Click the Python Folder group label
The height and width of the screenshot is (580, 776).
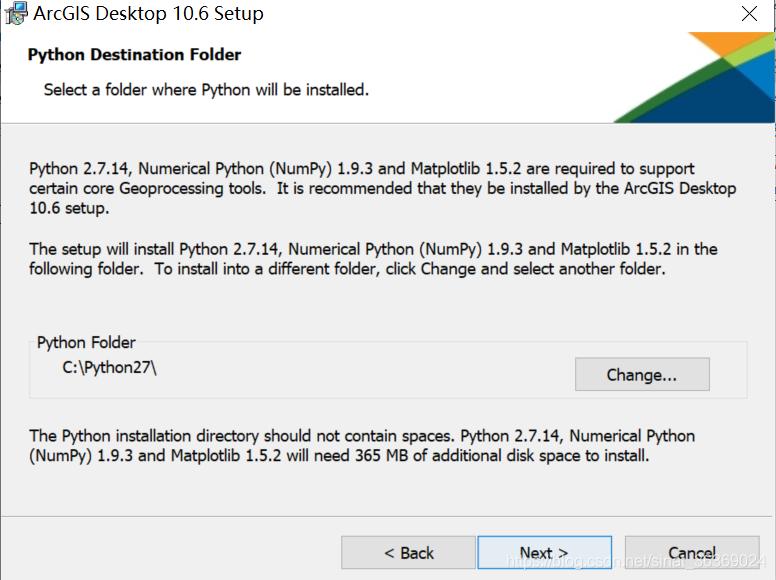point(86,342)
